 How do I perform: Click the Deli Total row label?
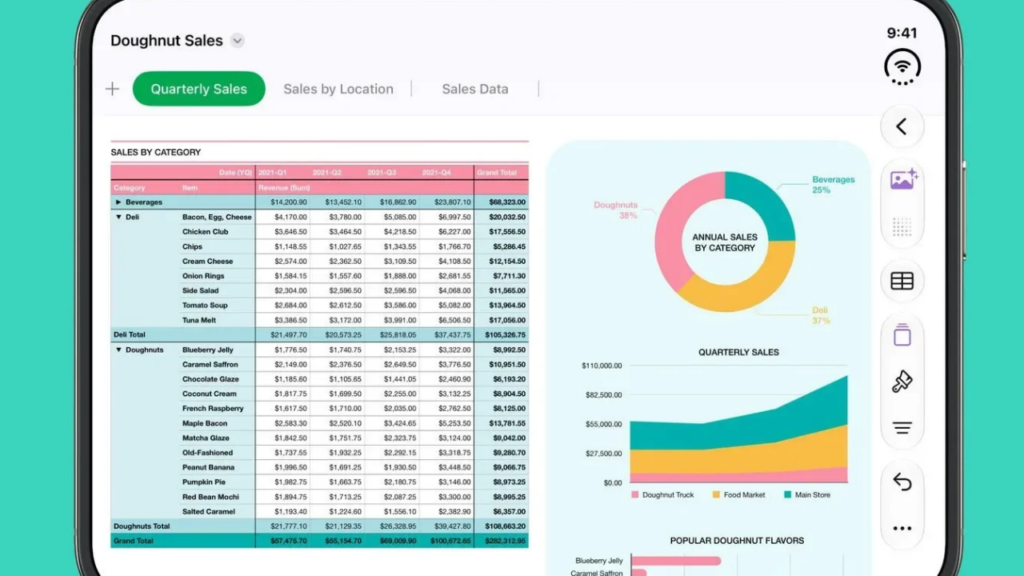coord(129,334)
